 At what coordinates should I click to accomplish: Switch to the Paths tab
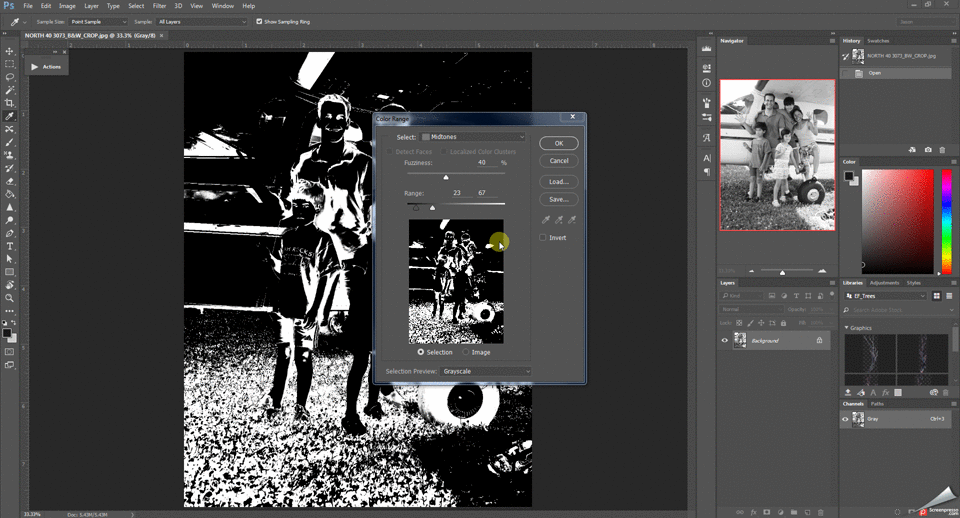point(877,404)
